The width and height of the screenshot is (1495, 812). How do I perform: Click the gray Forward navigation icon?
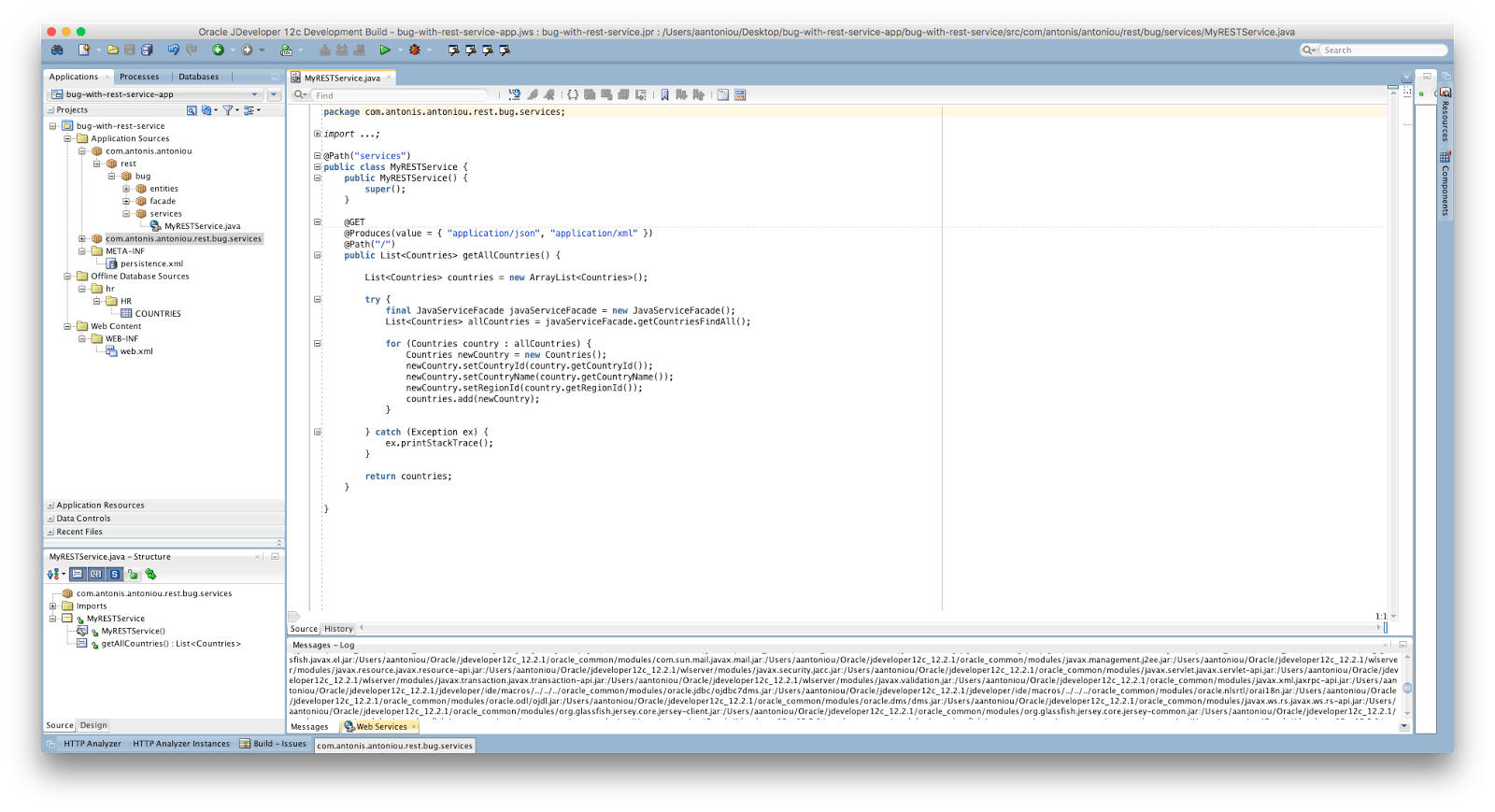coord(247,50)
